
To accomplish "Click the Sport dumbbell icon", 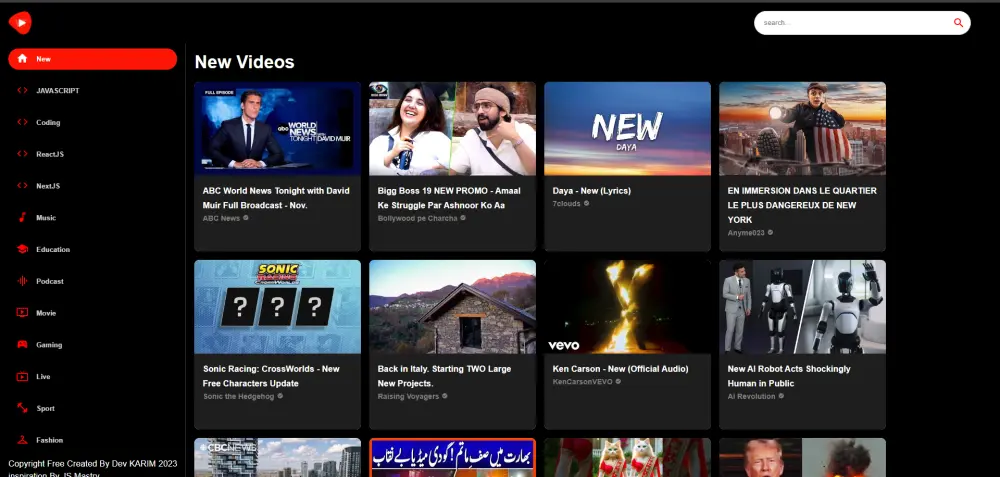I will [x=22, y=408].
